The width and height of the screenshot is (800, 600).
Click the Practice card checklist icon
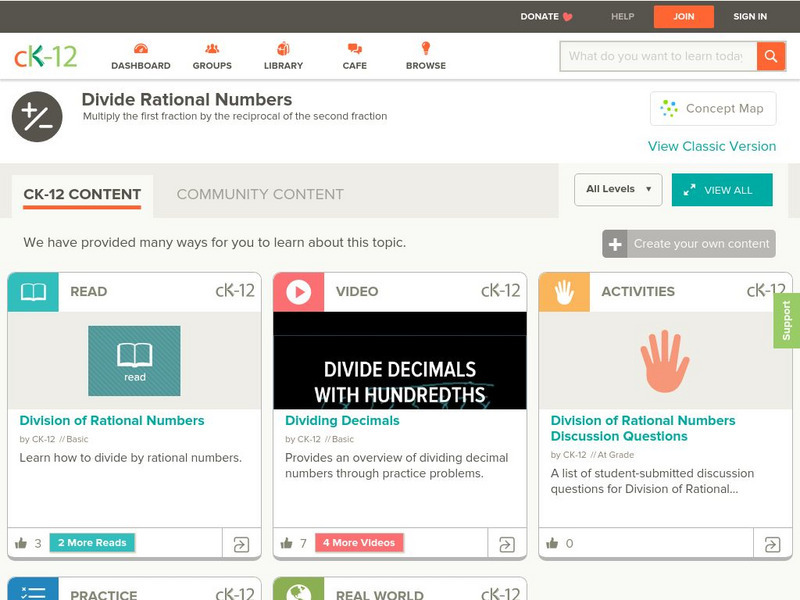33,589
